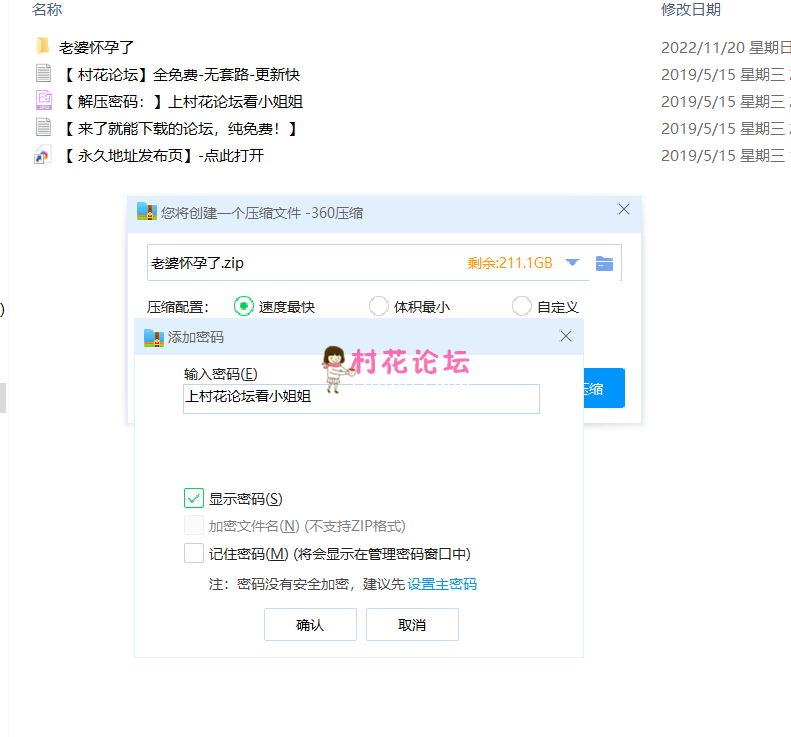Sort files by the 修改日期 column header

690,10
